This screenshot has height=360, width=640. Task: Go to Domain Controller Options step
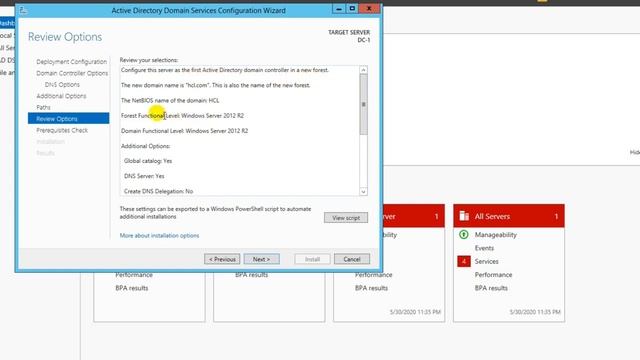[x=72, y=73]
